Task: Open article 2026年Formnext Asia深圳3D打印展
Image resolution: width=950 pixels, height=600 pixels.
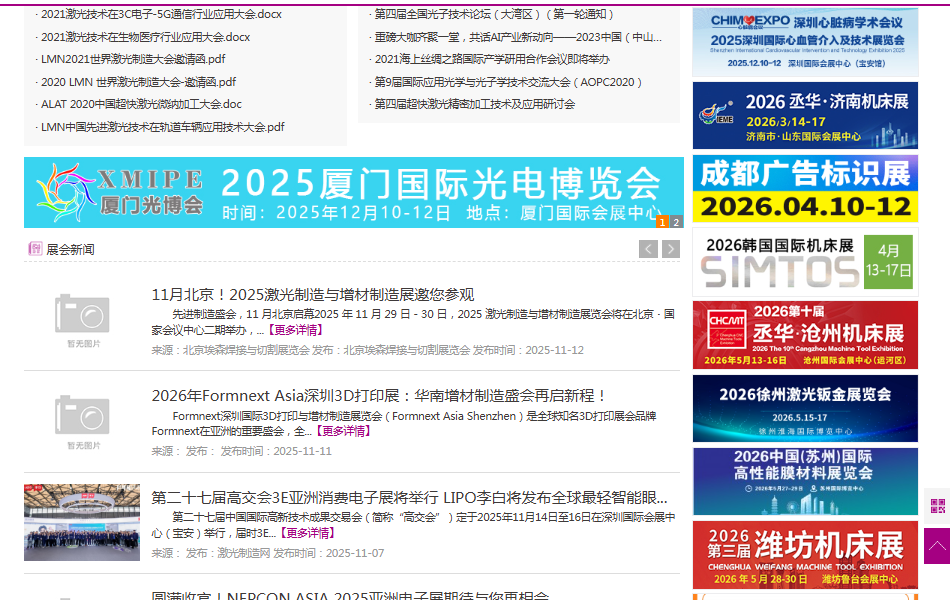Action: click(379, 396)
